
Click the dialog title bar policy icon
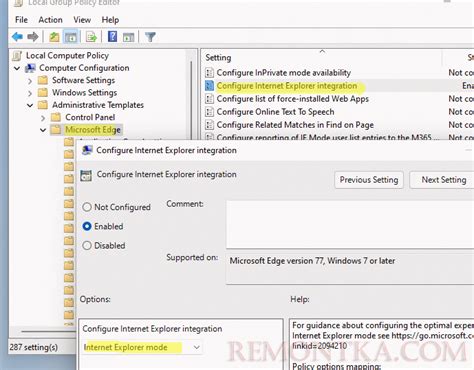[x=87, y=150]
